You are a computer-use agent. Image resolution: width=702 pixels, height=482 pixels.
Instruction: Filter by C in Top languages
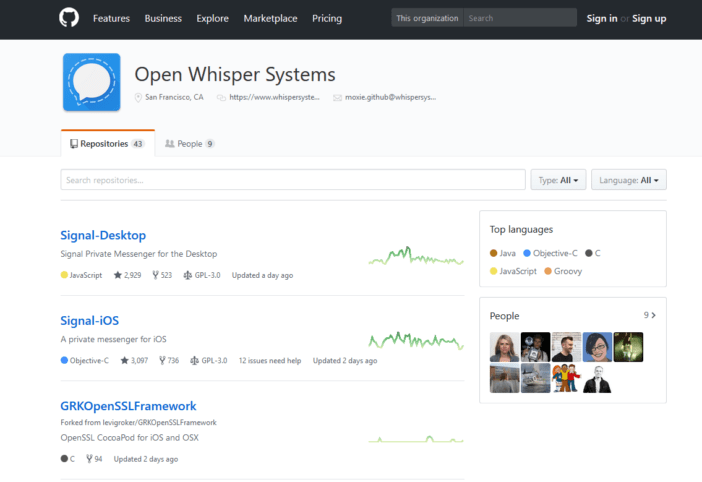point(593,253)
